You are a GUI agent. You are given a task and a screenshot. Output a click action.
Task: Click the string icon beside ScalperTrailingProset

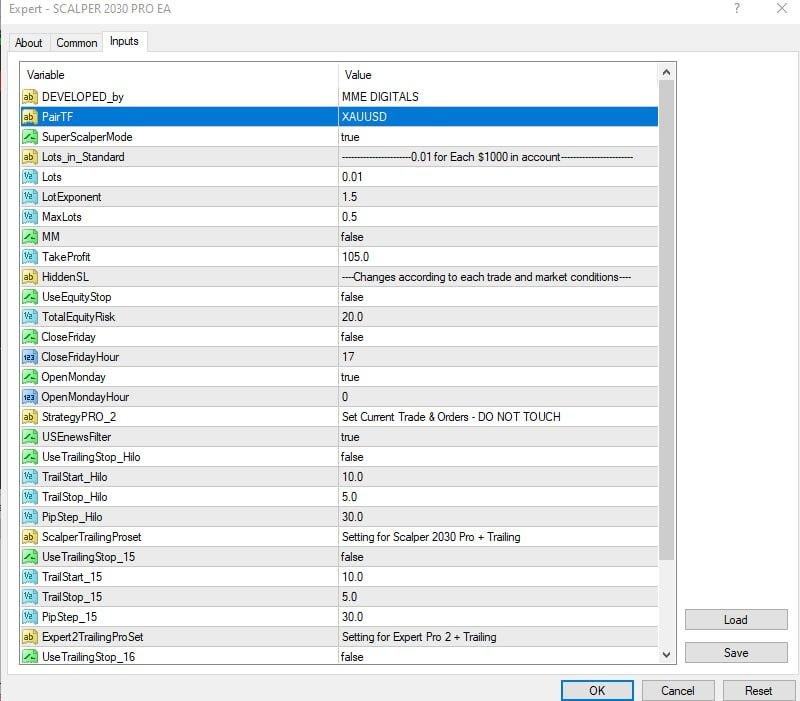click(29, 537)
